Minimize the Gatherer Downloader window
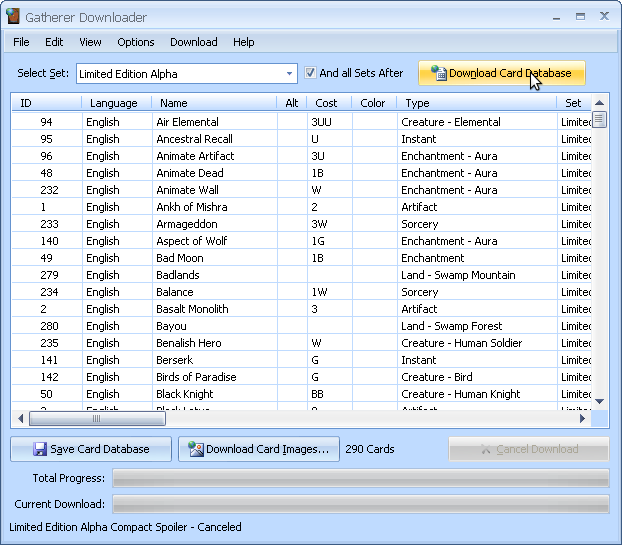The width and height of the screenshot is (622, 545). coord(556,17)
